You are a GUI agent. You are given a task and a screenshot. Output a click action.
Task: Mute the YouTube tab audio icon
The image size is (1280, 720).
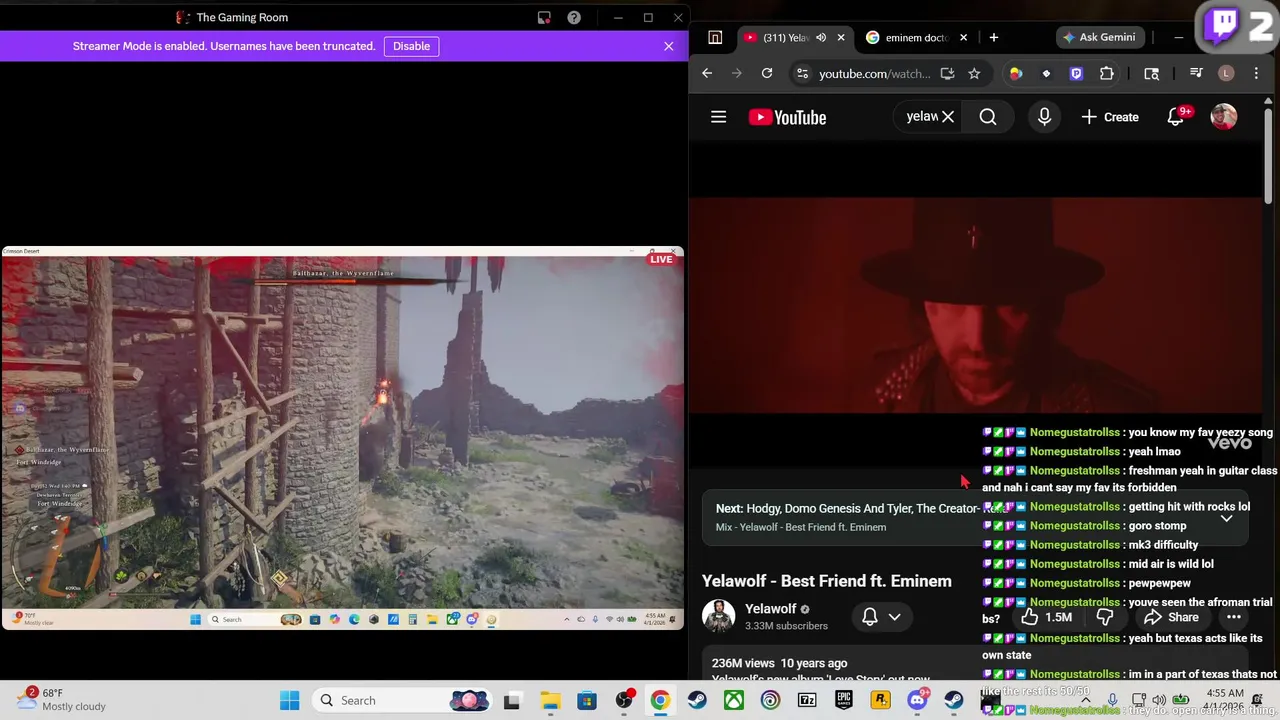pos(821,37)
